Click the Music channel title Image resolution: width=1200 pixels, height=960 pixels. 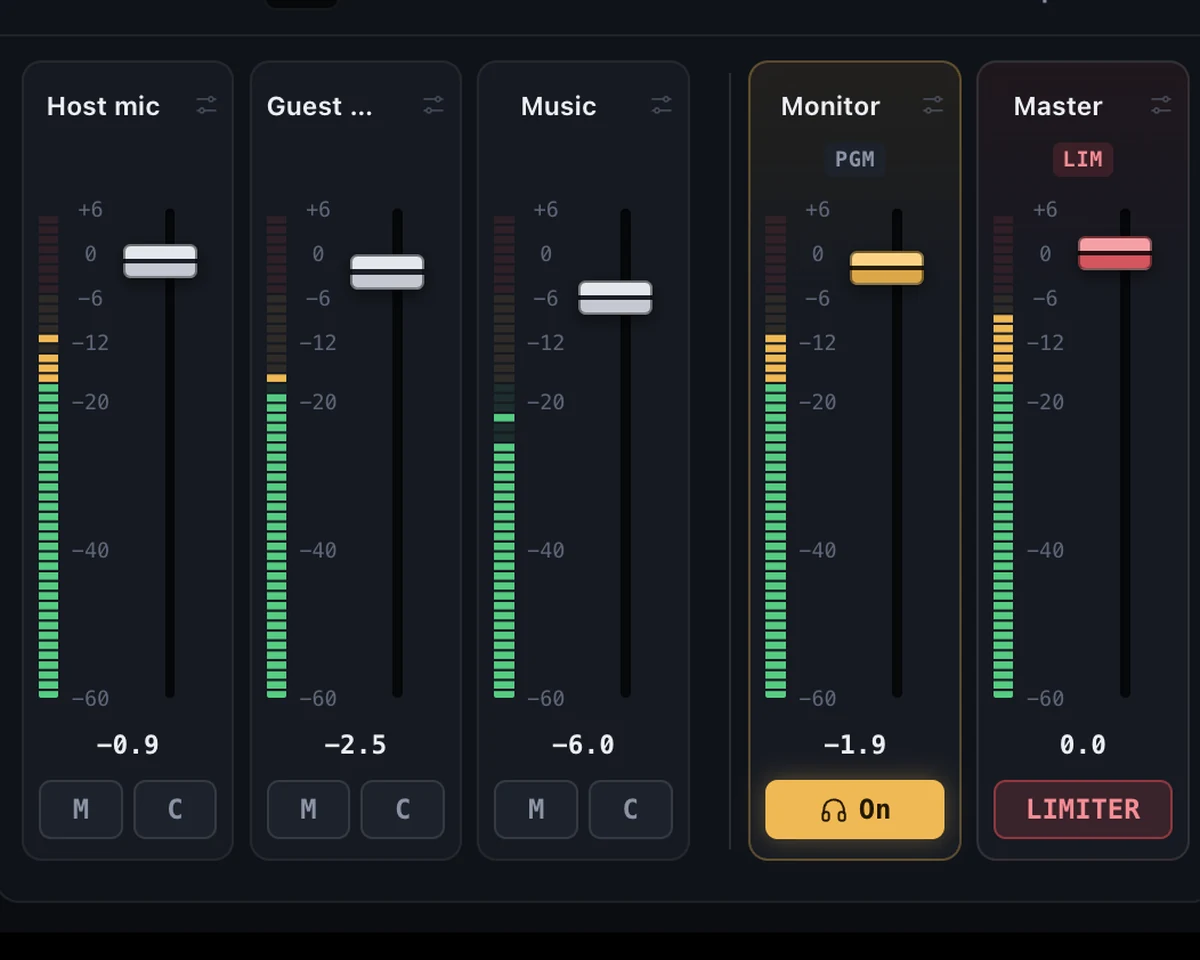click(558, 106)
